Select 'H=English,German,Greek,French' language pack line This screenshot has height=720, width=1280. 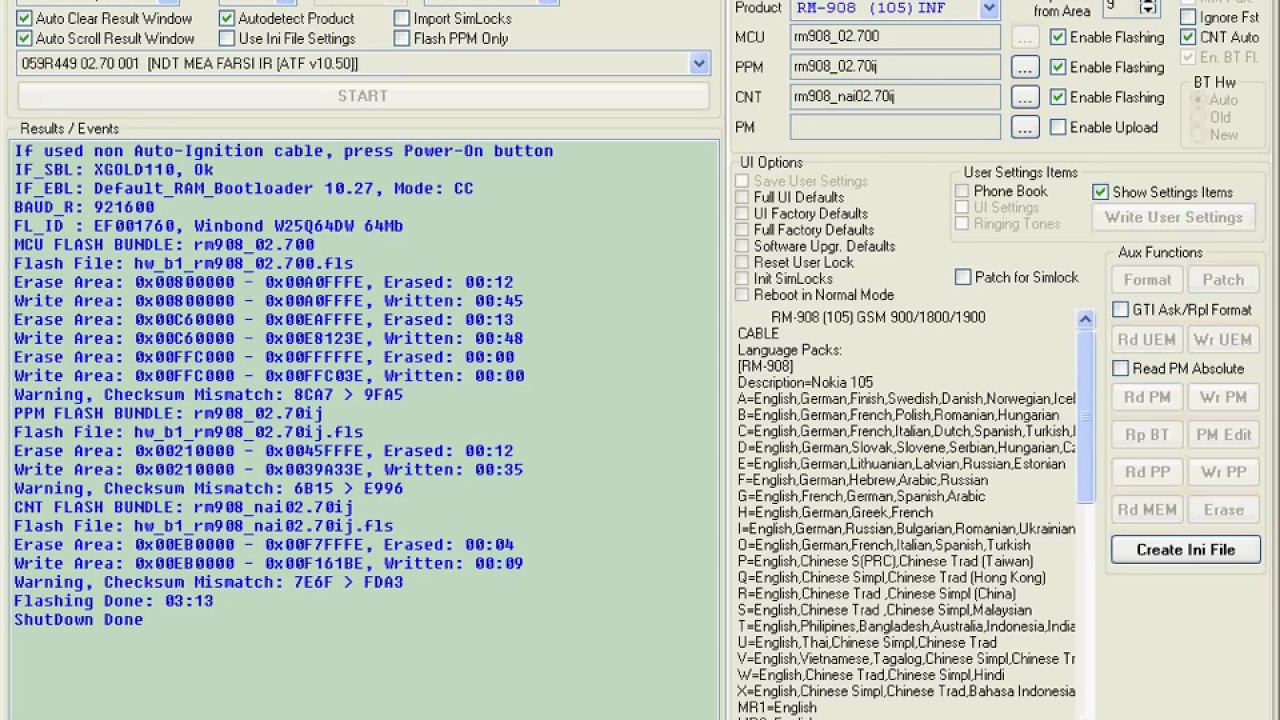tap(835, 512)
